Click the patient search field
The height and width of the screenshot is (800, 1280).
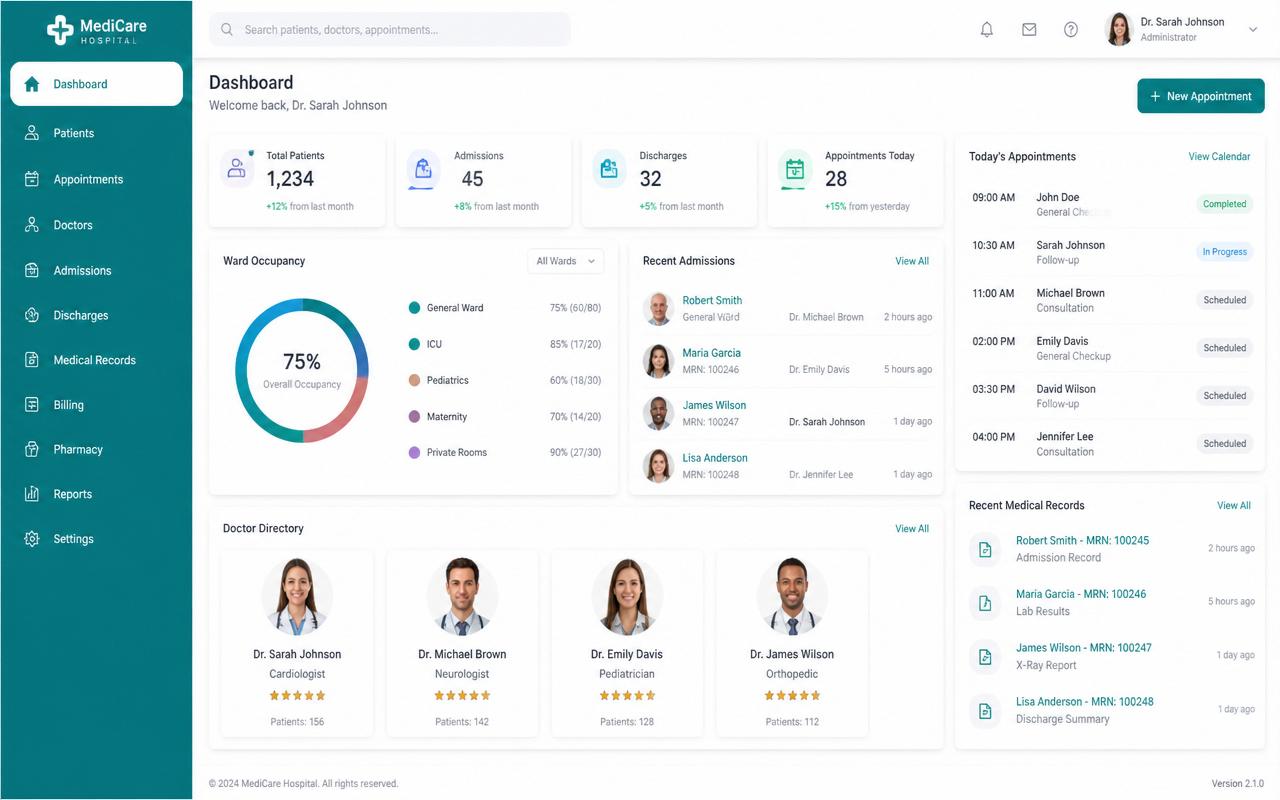point(390,30)
